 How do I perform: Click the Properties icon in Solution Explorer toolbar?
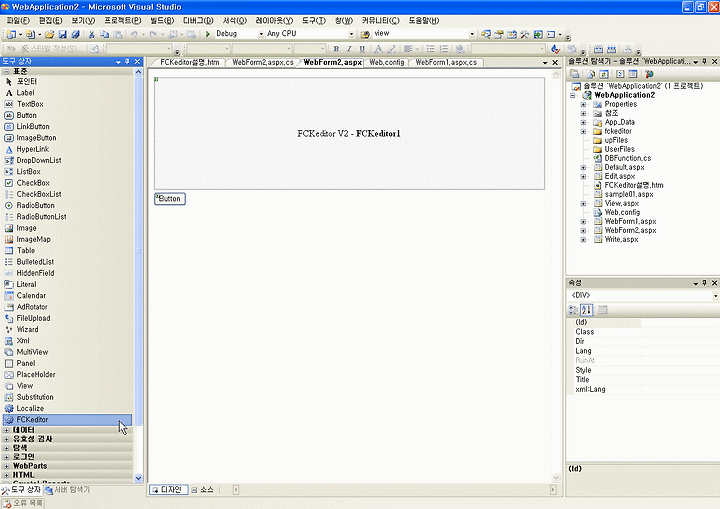[x=575, y=74]
